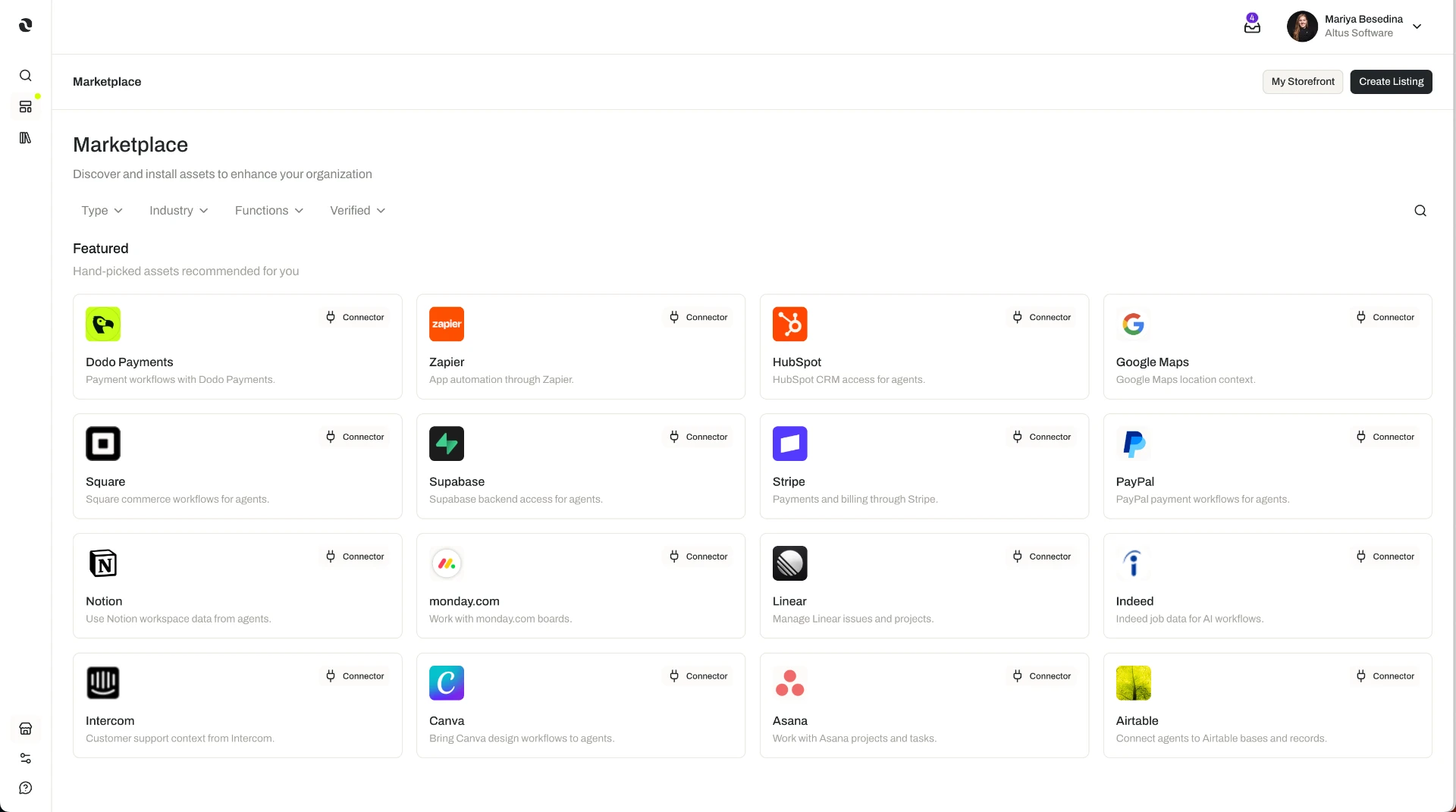Click the Connector badge on Linear card
Screen dimensions: 1456x812
1042,556
